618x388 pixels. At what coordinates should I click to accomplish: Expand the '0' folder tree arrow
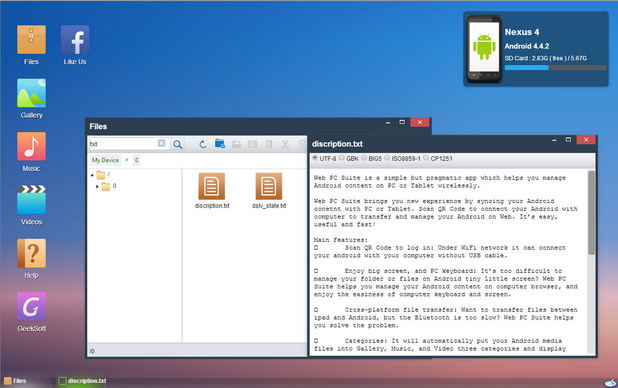coord(97,186)
